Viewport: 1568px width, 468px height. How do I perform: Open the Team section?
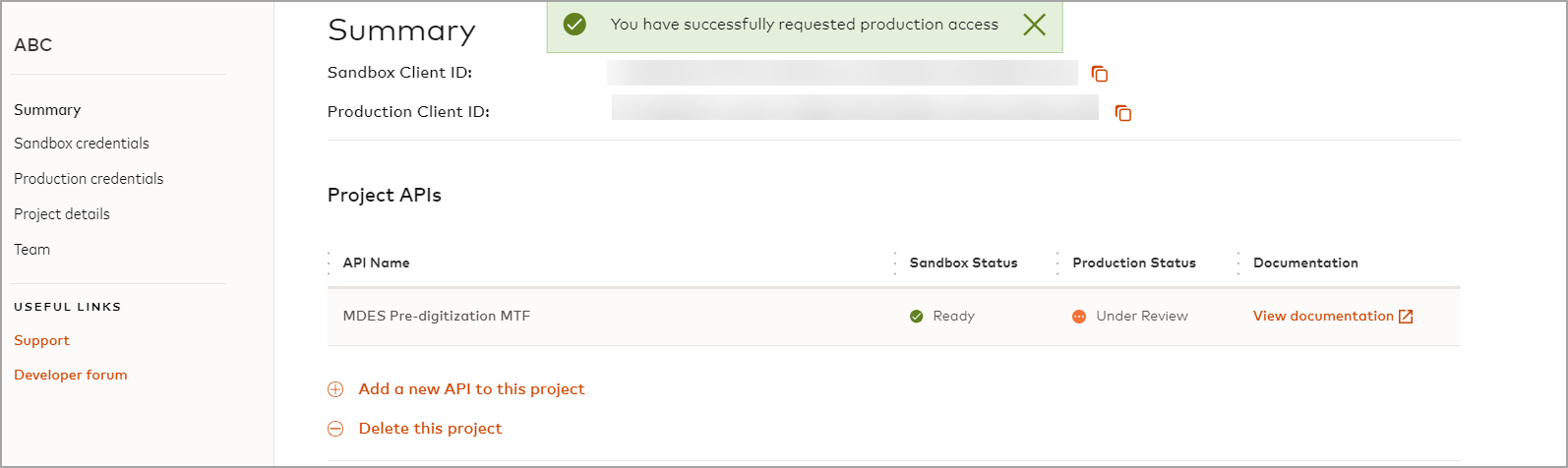[32, 250]
